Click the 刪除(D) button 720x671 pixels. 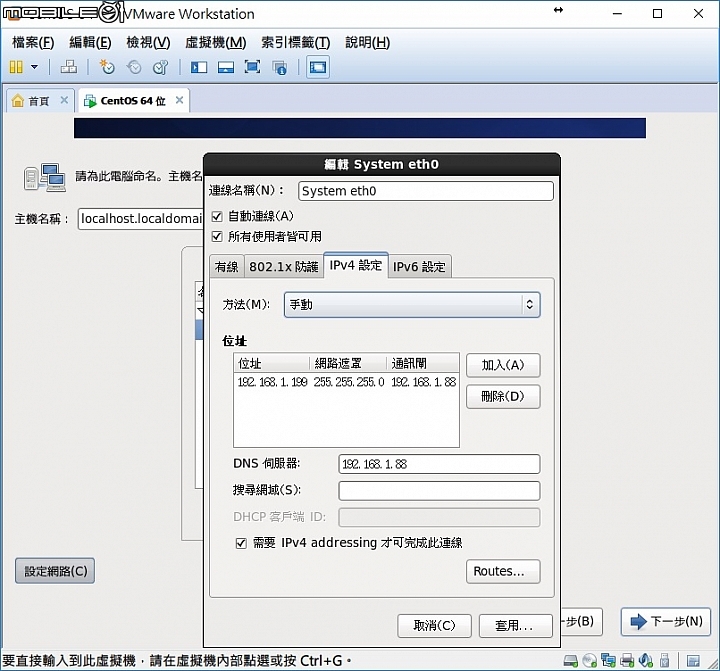[503, 396]
